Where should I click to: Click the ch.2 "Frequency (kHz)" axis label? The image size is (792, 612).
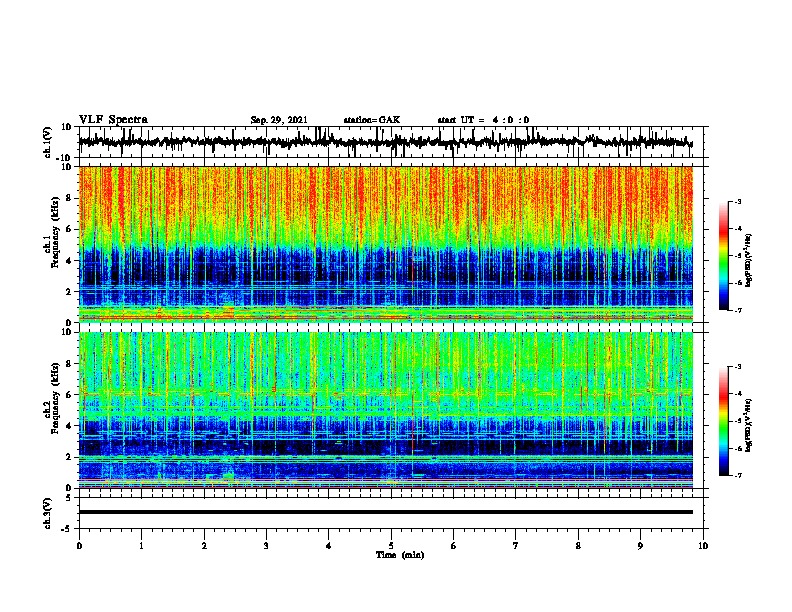tap(55, 398)
